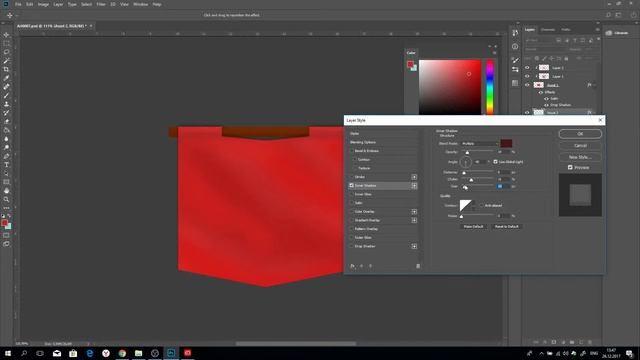The width and height of the screenshot is (640, 360).
Task: Select the History Brush tool
Action: (x=6, y=113)
